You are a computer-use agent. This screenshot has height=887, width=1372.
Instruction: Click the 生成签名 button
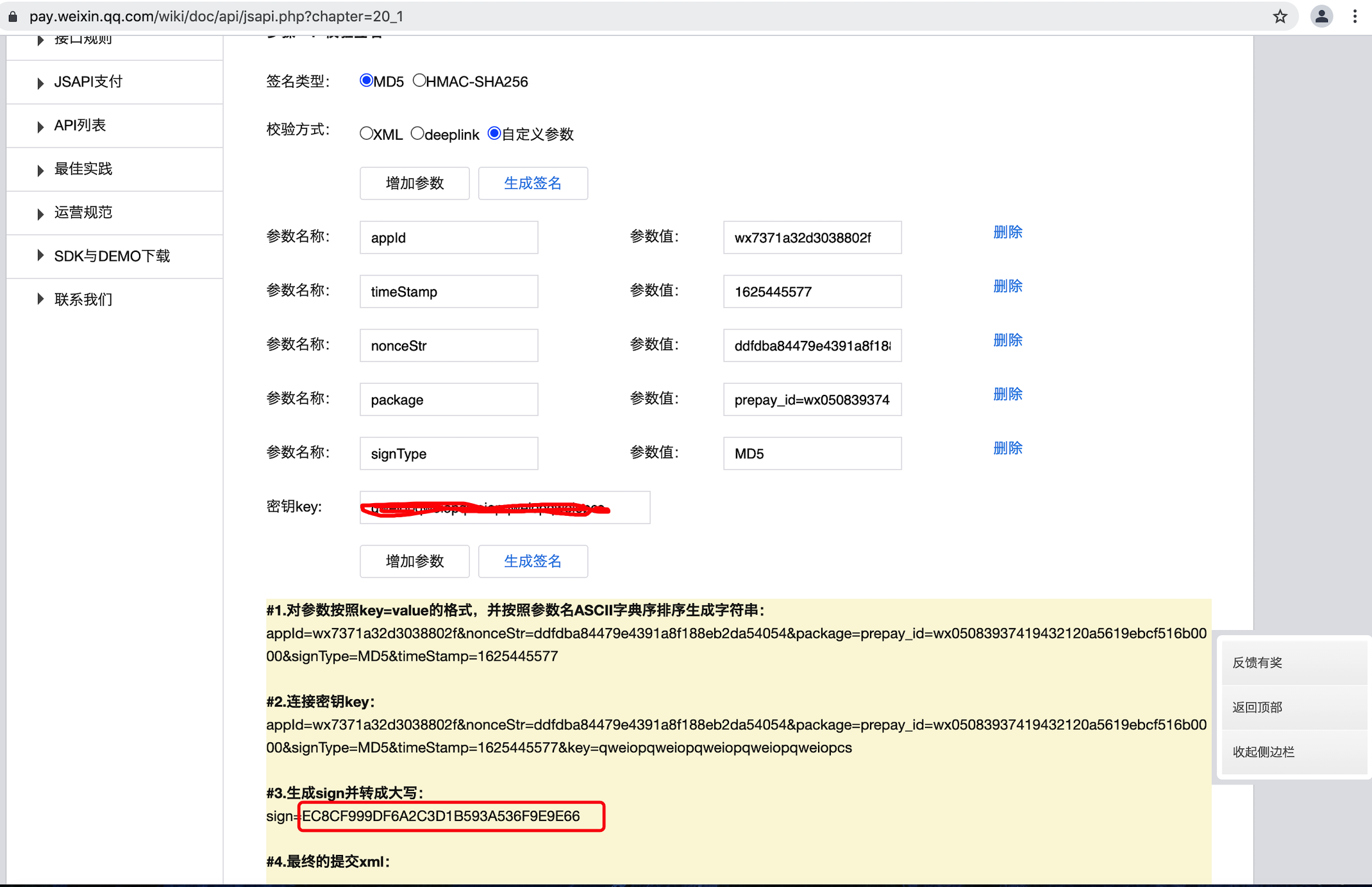pos(533,183)
